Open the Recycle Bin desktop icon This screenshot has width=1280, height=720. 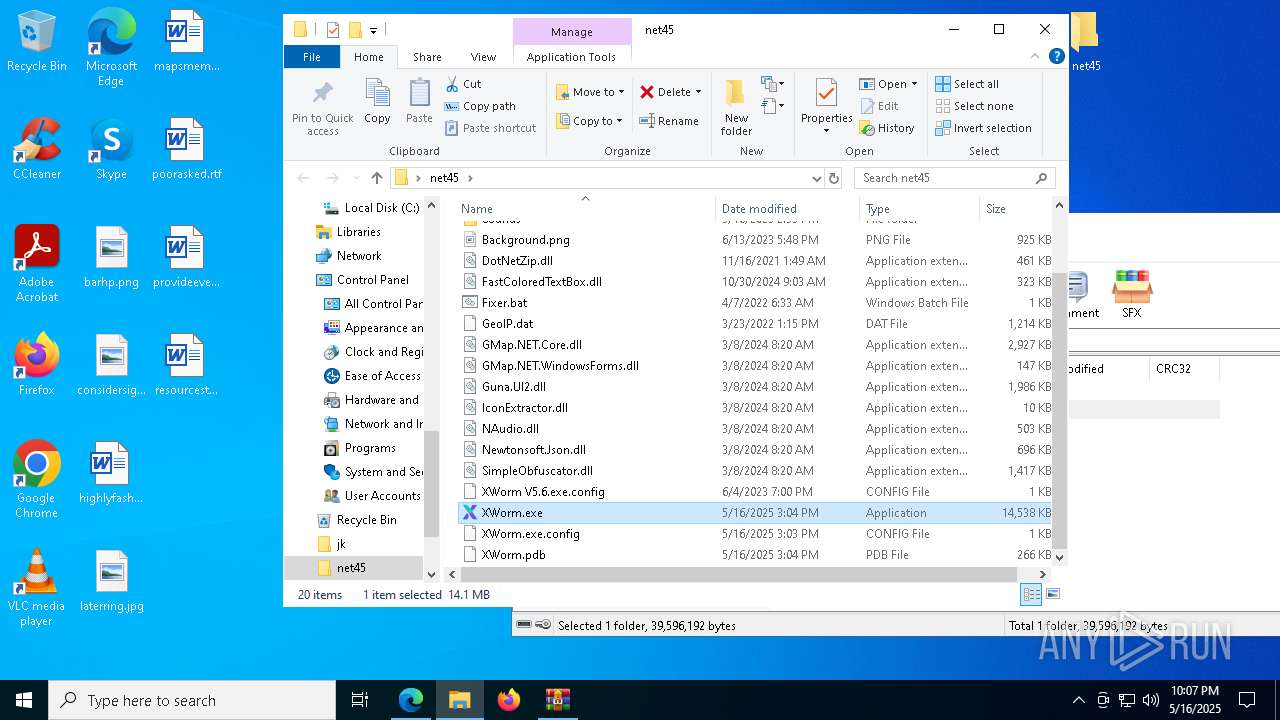click(x=36, y=42)
